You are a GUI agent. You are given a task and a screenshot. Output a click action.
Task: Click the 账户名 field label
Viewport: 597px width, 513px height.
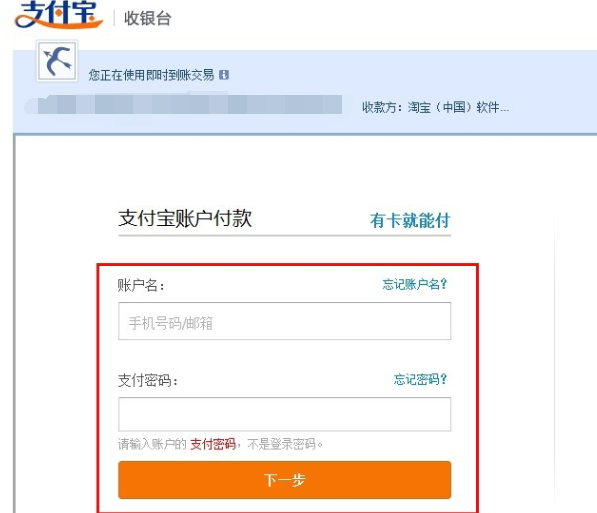(x=140, y=285)
